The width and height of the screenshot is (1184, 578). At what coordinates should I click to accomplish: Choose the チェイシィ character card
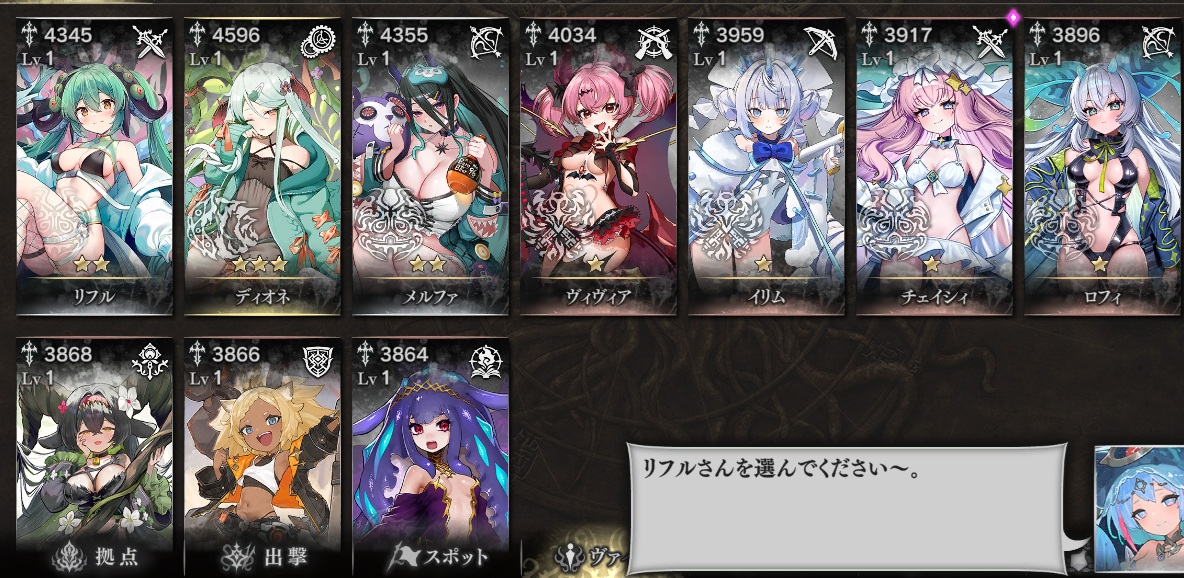click(934, 166)
